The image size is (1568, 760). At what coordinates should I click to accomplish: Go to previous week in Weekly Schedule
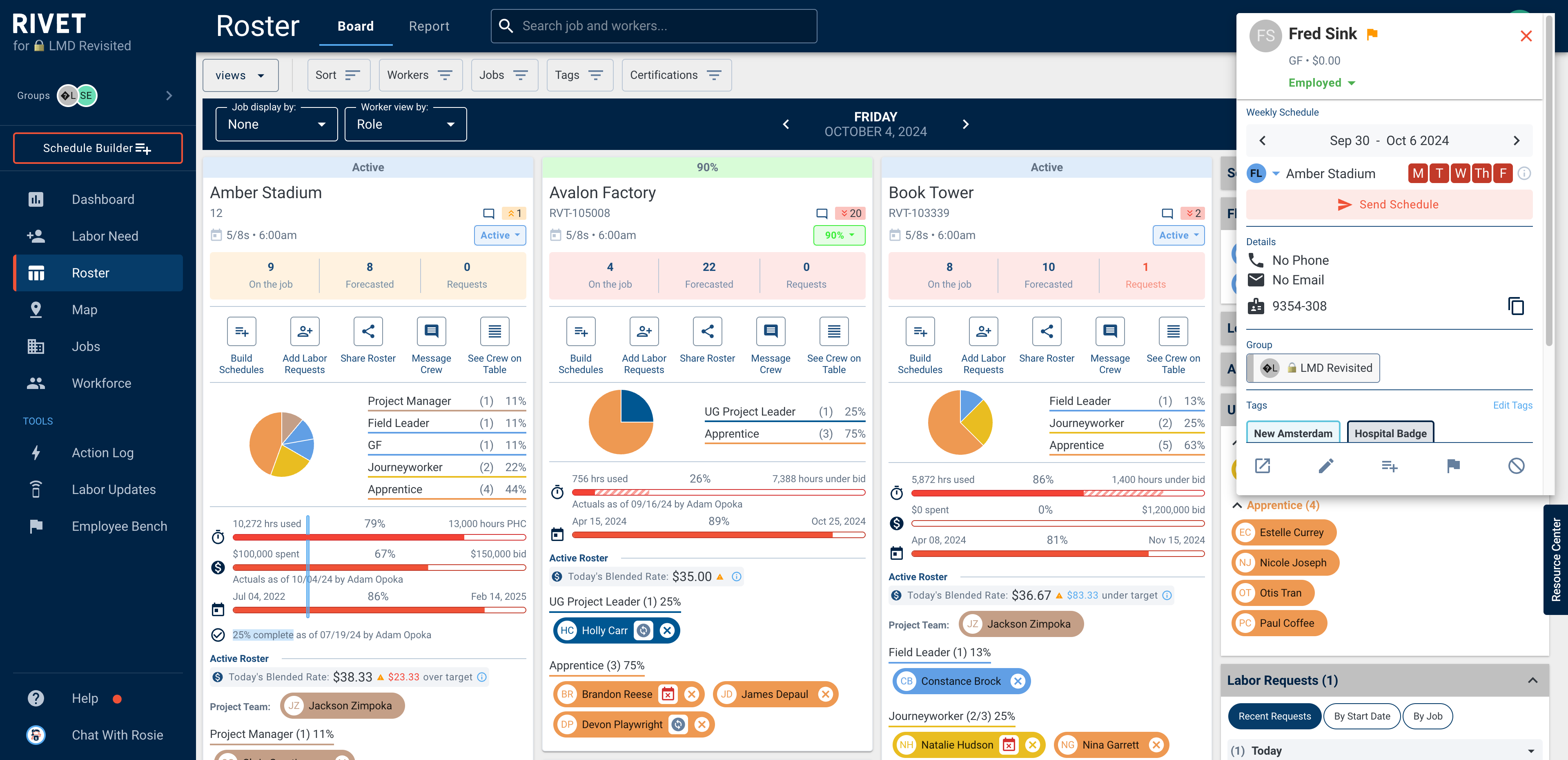[x=1263, y=141]
